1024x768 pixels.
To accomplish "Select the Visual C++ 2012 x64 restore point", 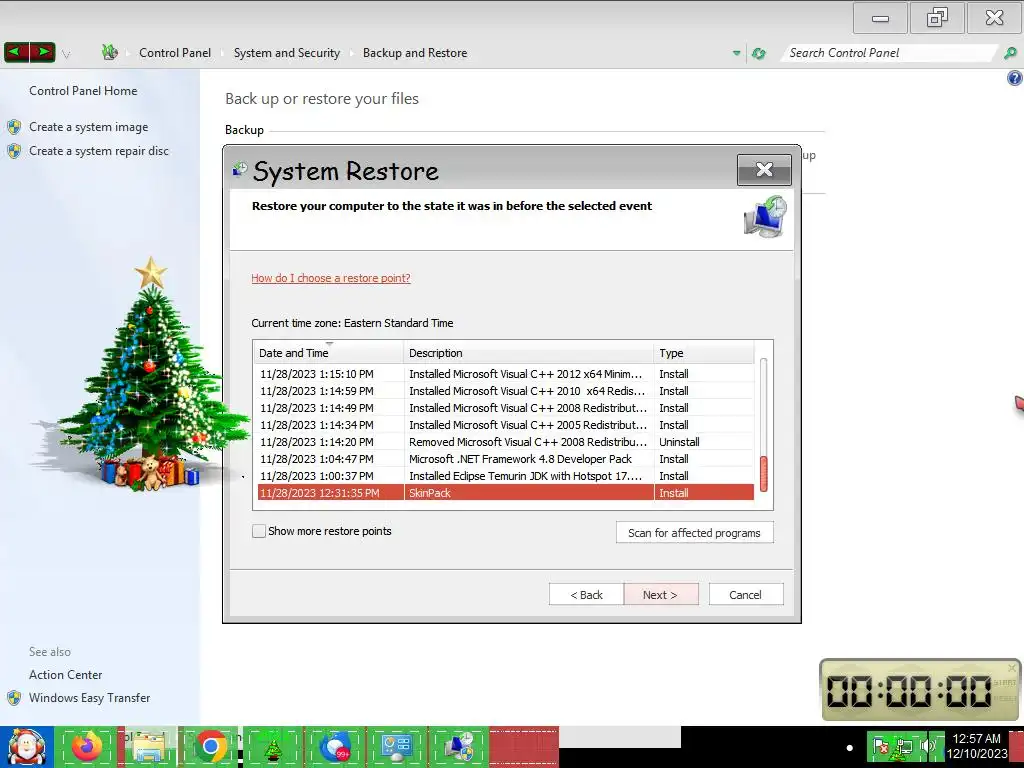I will pos(504,374).
